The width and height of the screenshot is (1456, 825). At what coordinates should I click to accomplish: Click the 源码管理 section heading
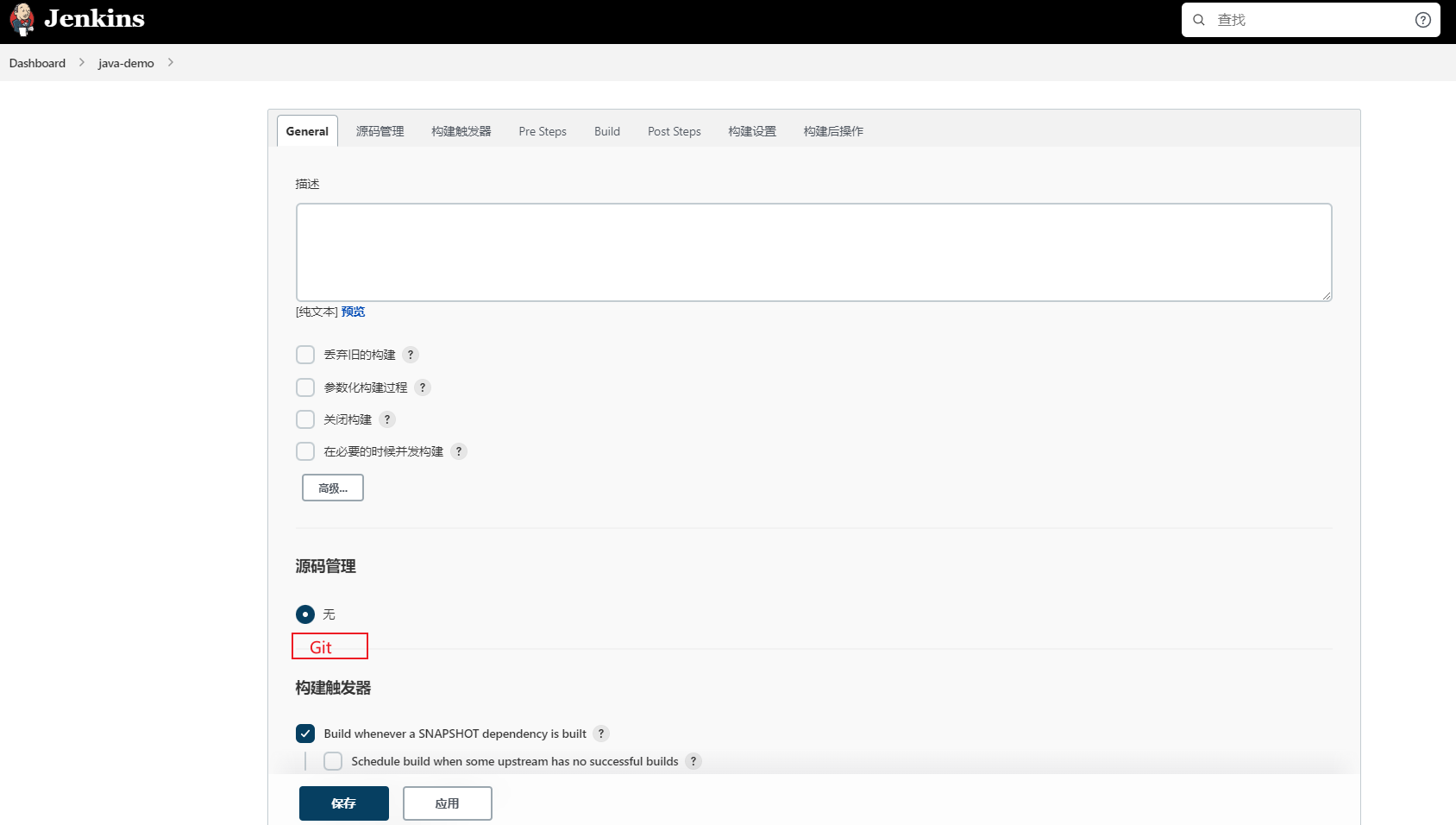tap(326, 566)
